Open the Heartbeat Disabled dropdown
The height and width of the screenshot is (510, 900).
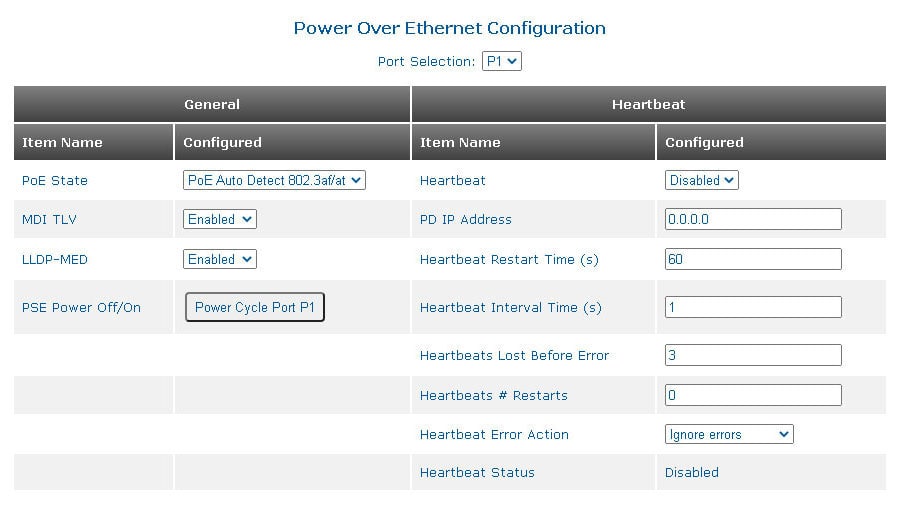(701, 181)
